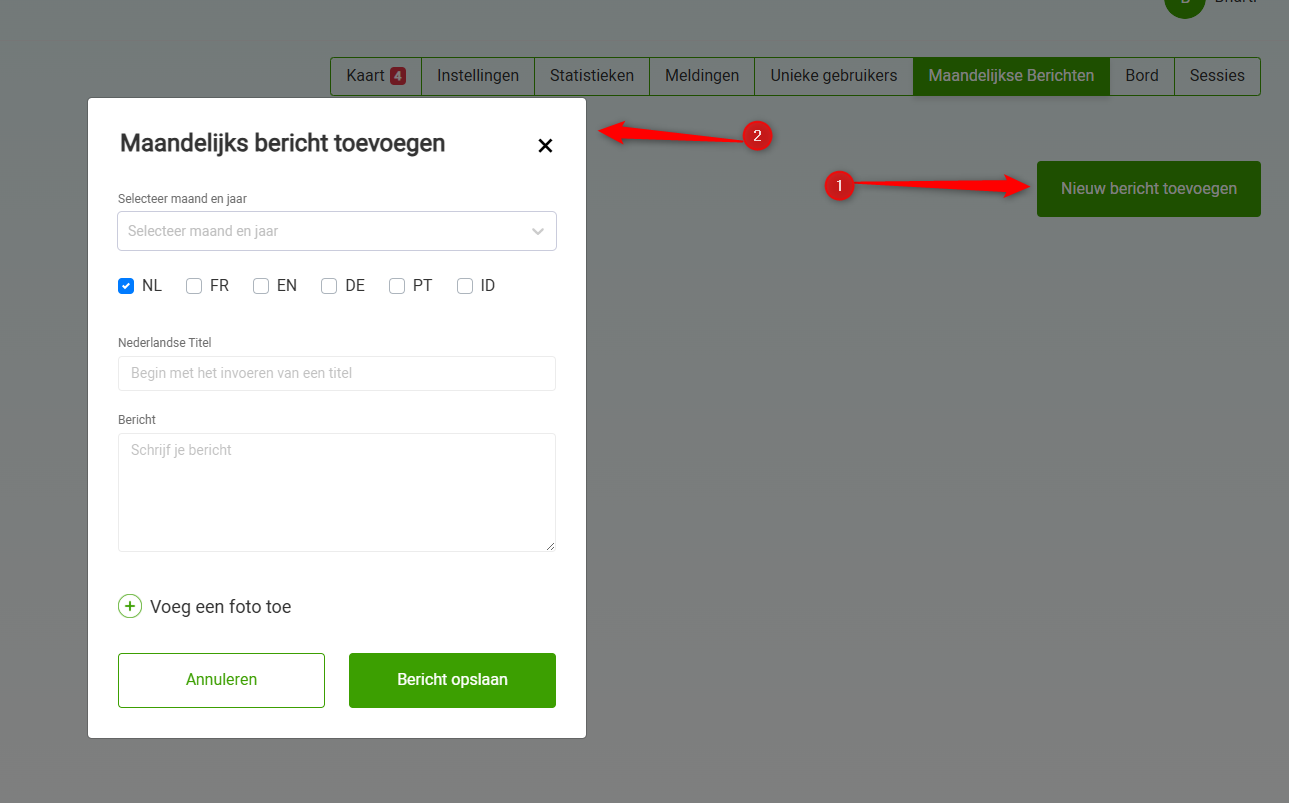Tick the EN language checkbox

tap(261, 286)
